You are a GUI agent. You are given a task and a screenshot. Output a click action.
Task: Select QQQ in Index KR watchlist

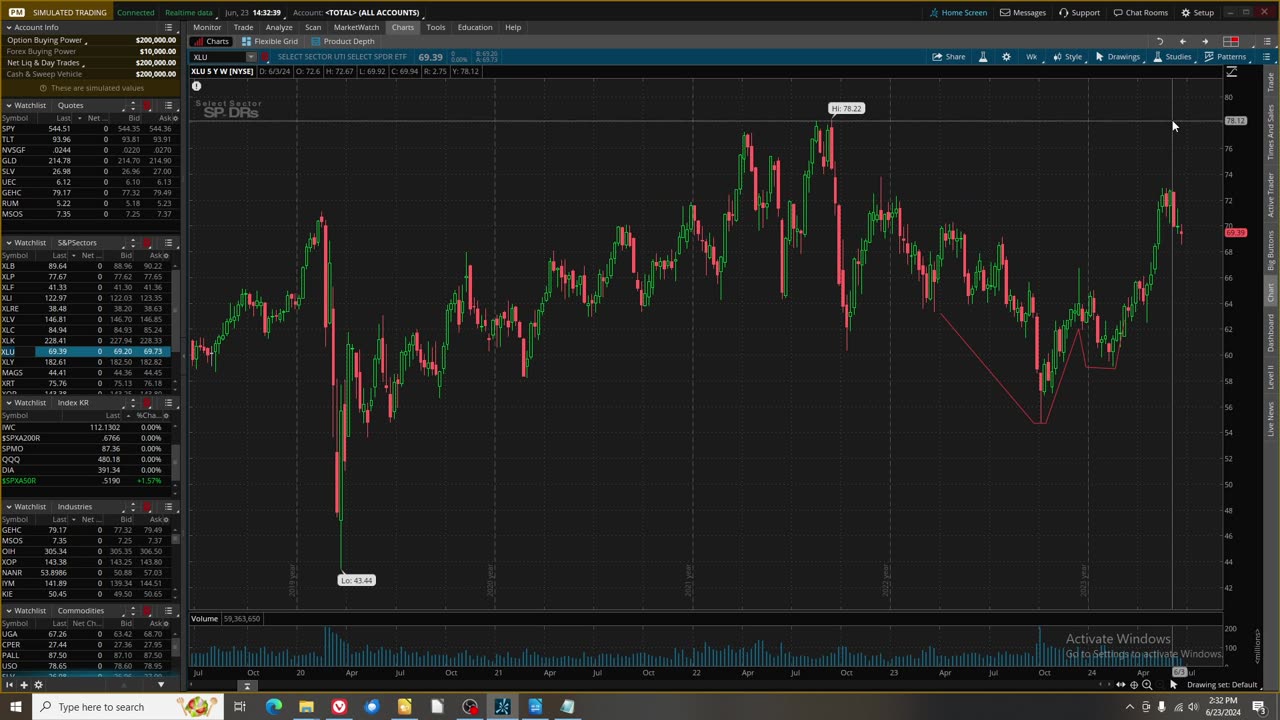pyautogui.click(x=87, y=459)
